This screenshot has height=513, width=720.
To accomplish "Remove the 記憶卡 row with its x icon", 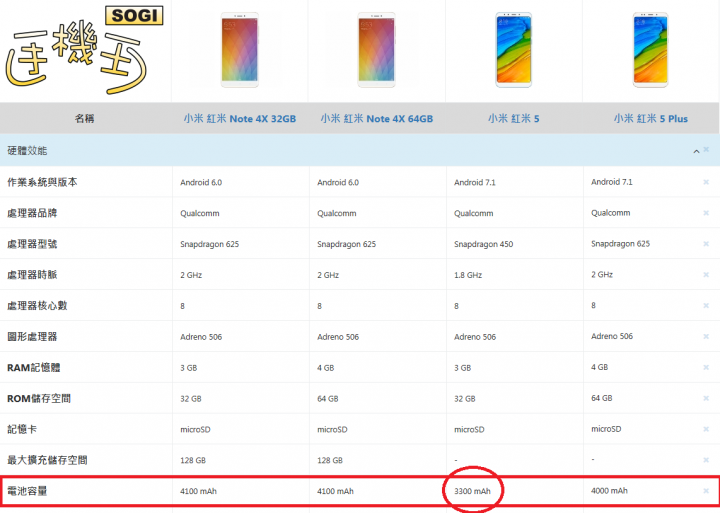I will click(x=706, y=429).
